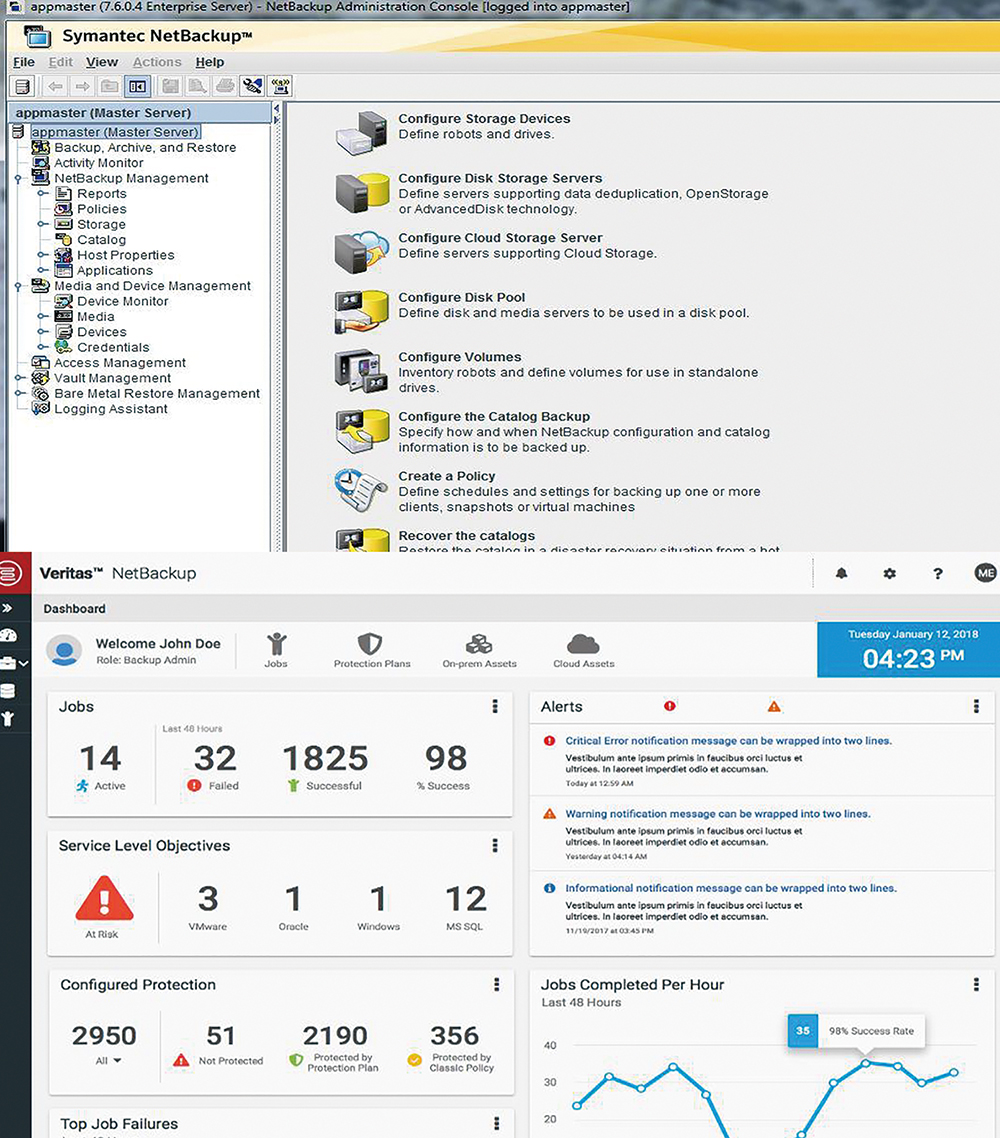Expand the Reports tree node
This screenshot has width=1000, height=1138.
pyautogui.click(x=43, y=194)
